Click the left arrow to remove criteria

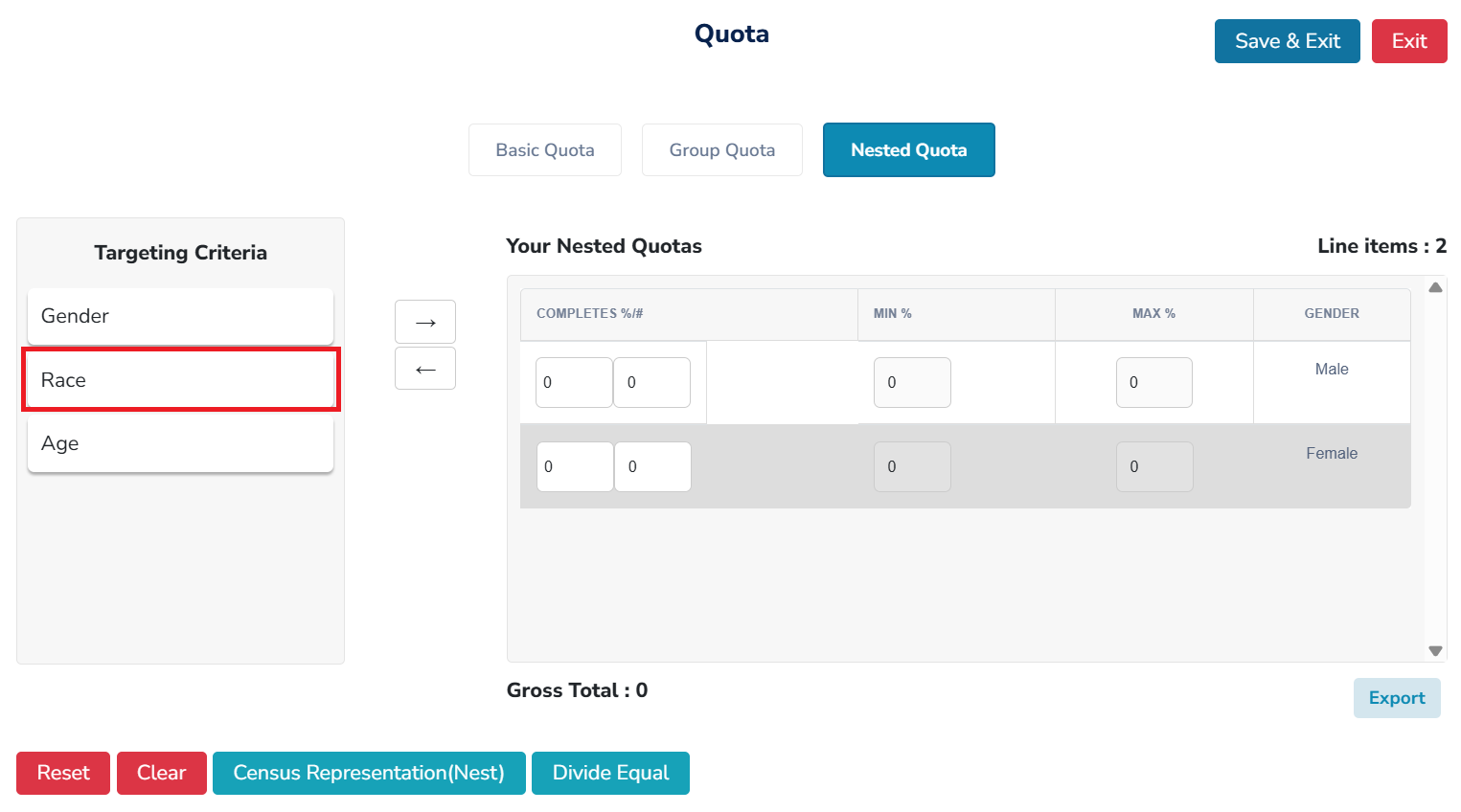point(425,369)
